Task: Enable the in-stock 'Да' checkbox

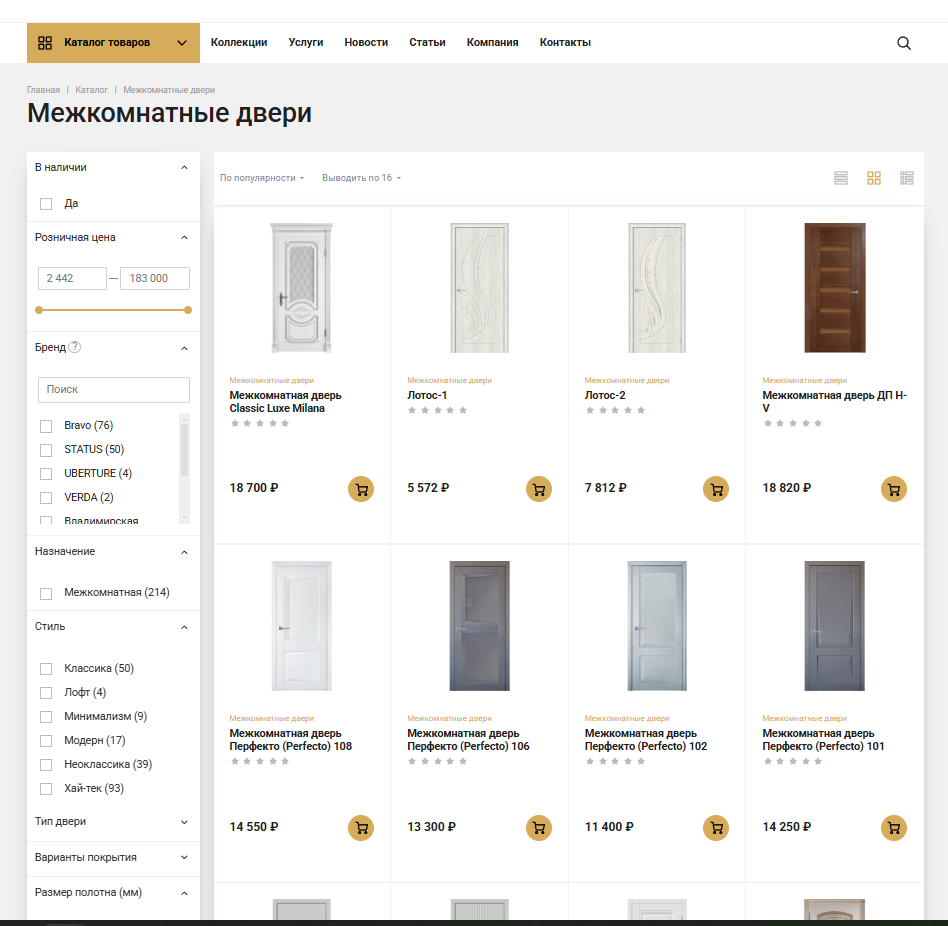Action: pos(46,204)
